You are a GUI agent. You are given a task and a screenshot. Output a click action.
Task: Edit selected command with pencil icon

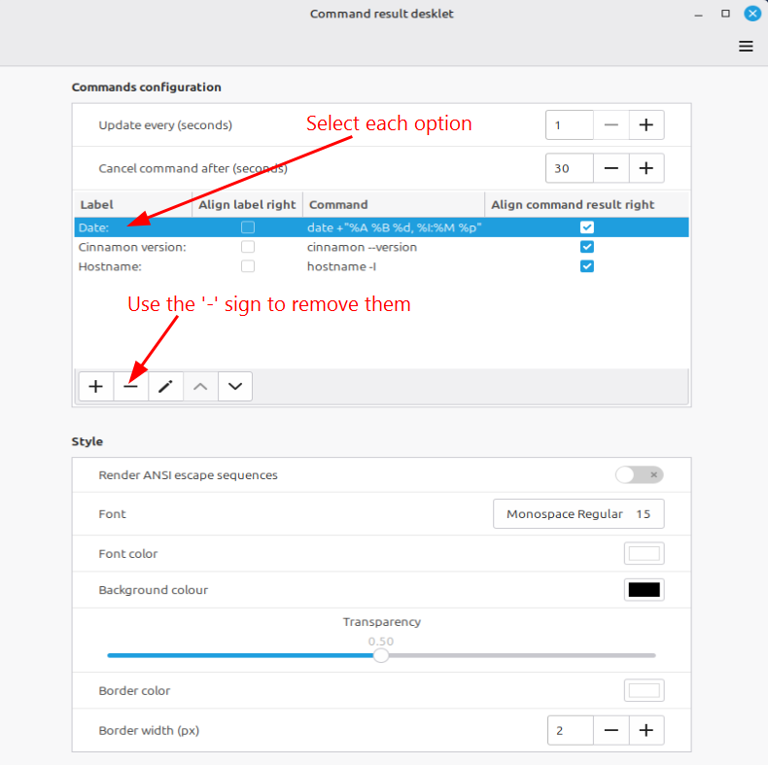coord(166,386)
